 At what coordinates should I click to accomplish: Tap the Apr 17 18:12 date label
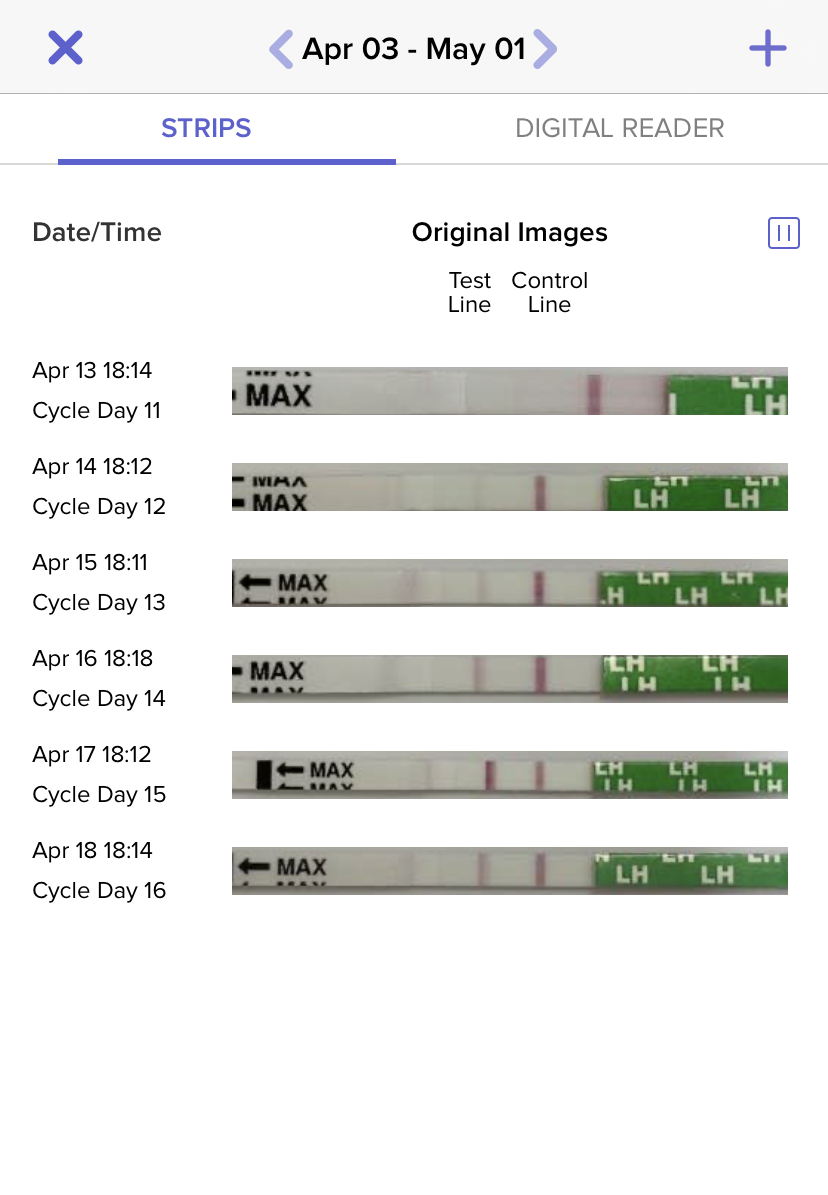[90, 755]
